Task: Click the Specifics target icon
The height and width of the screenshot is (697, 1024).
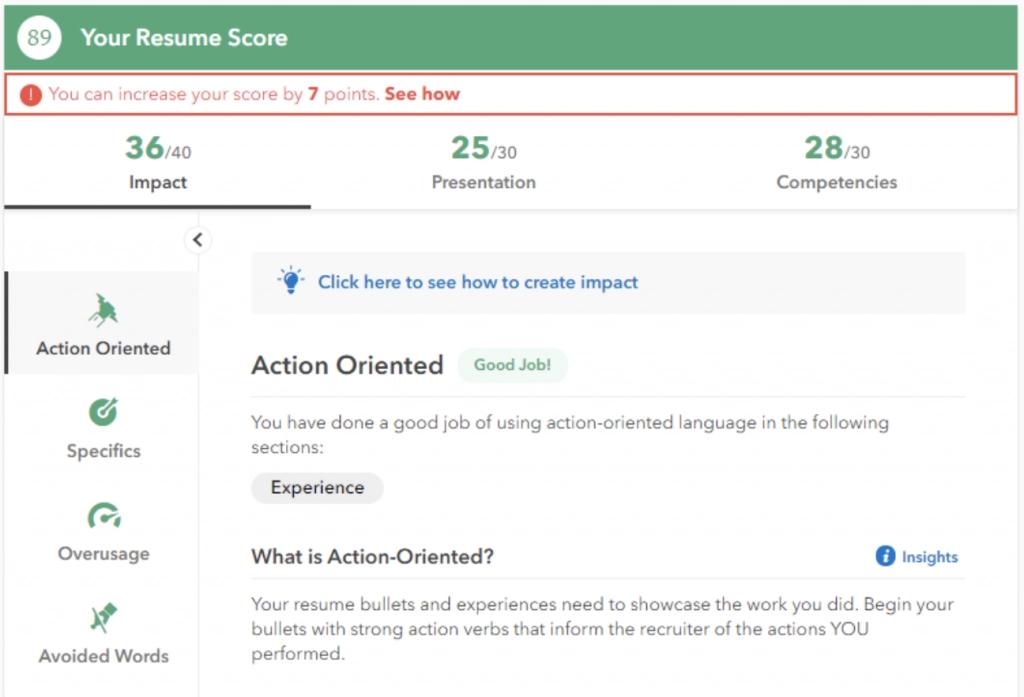Action: pyautogui.click(x=103, y=411)
